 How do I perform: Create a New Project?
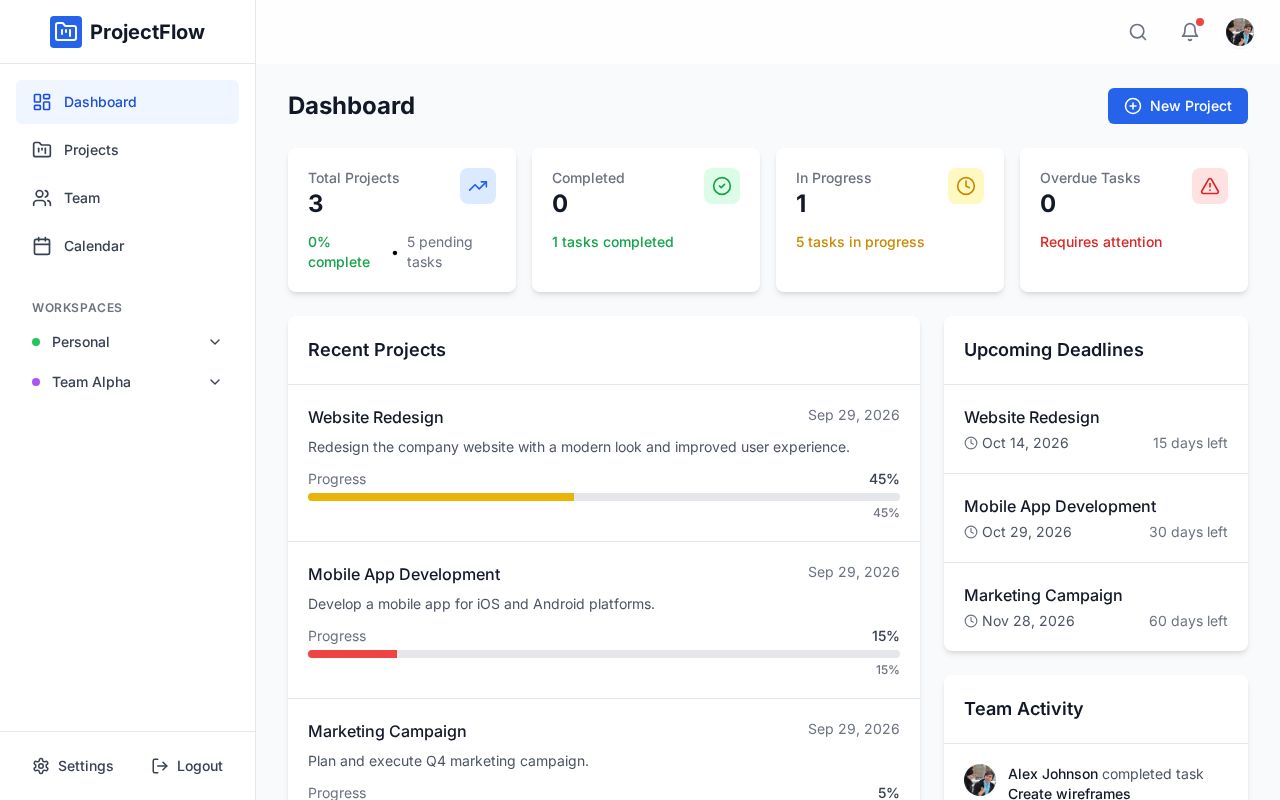[x=1178, y=106]
